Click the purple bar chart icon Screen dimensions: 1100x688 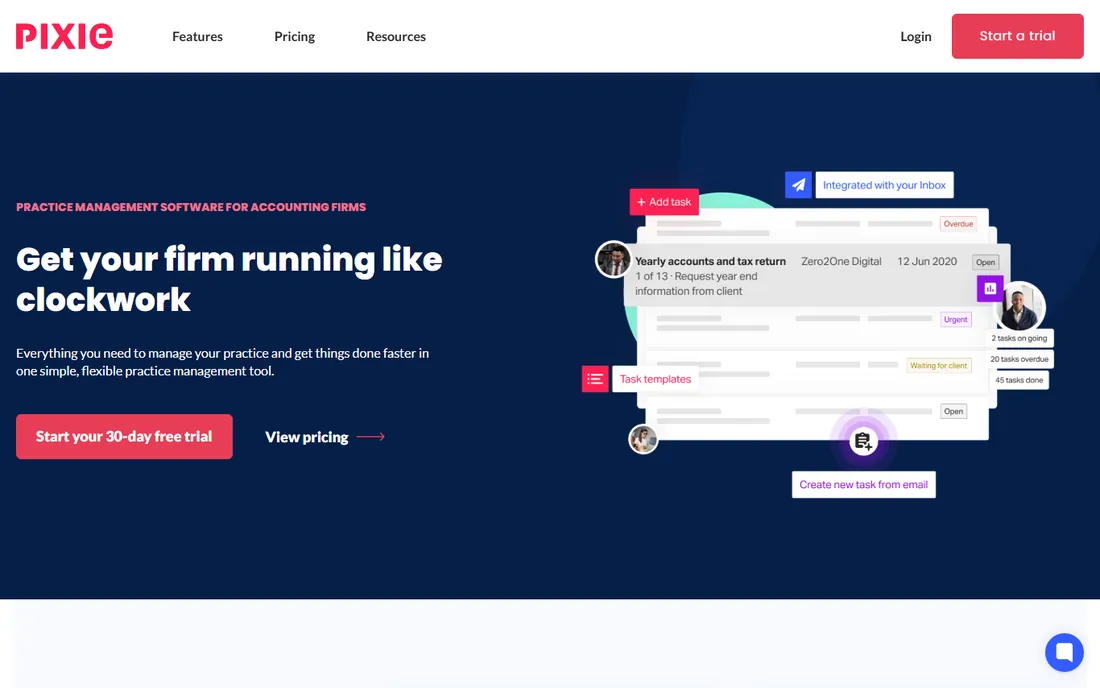[990, 288]
